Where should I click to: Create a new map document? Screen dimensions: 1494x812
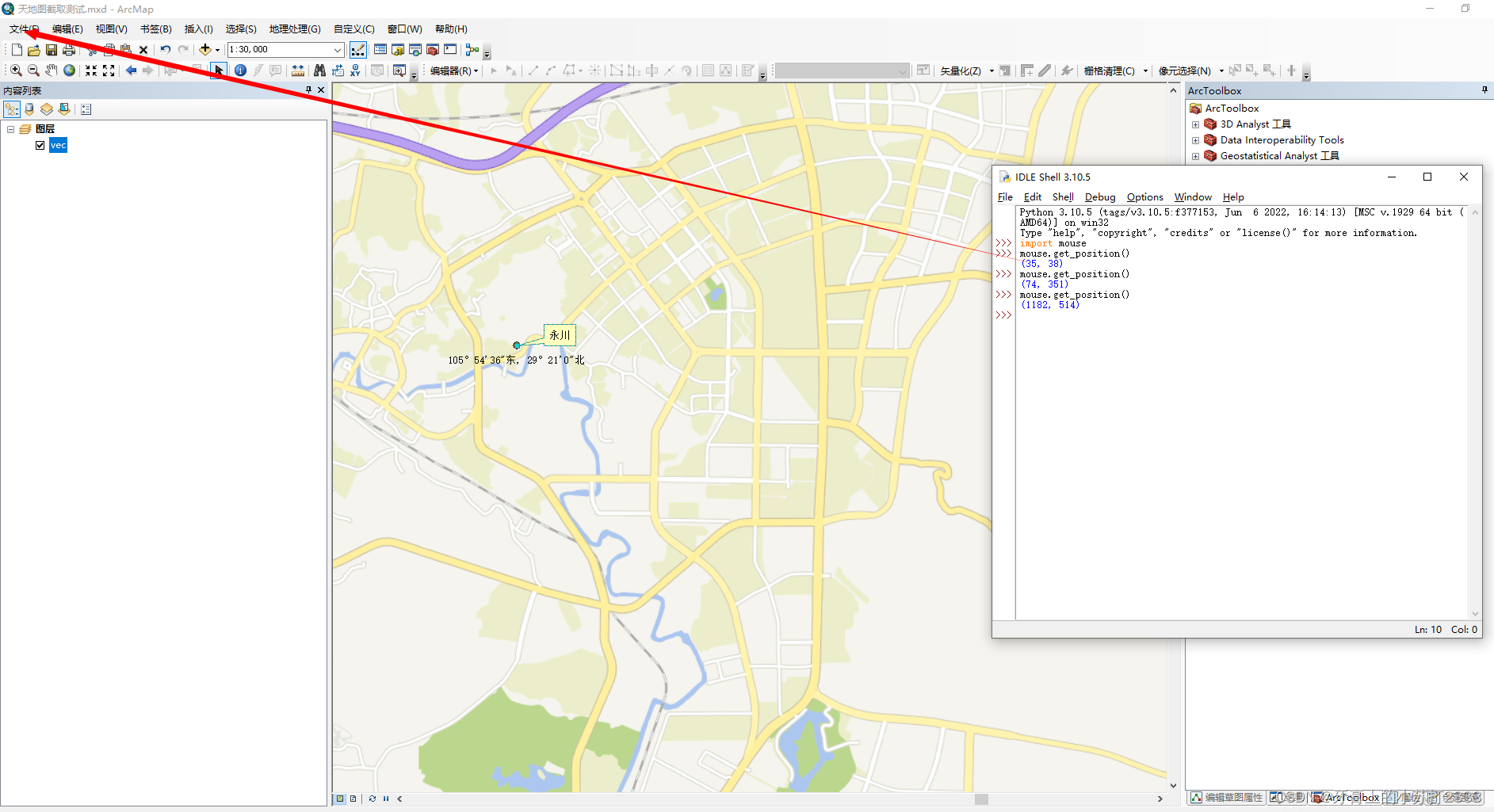coord(17,50)
